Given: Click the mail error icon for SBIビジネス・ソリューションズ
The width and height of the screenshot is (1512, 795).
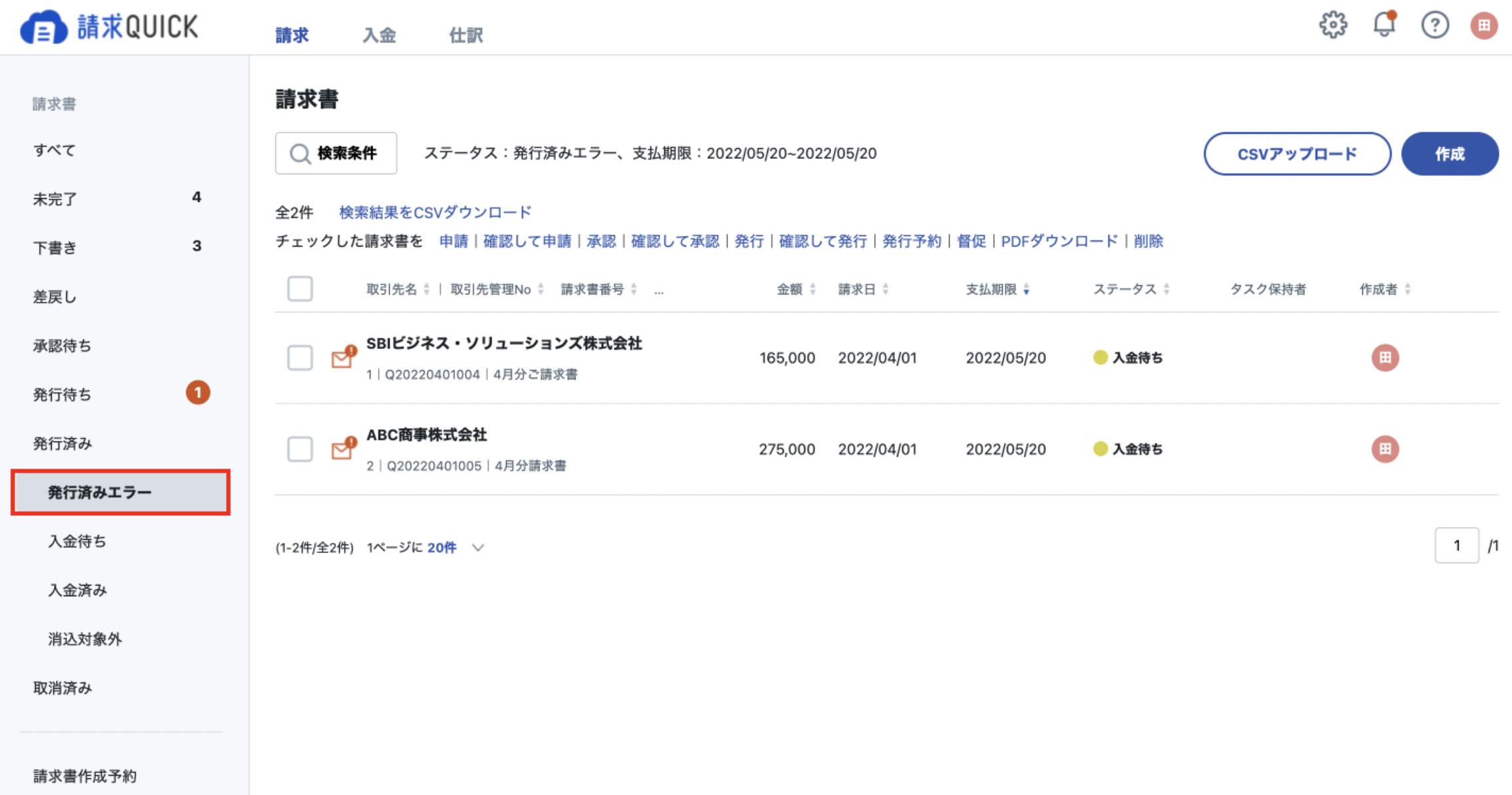Looking at the screenshot, I should click(x=343, y=358).
